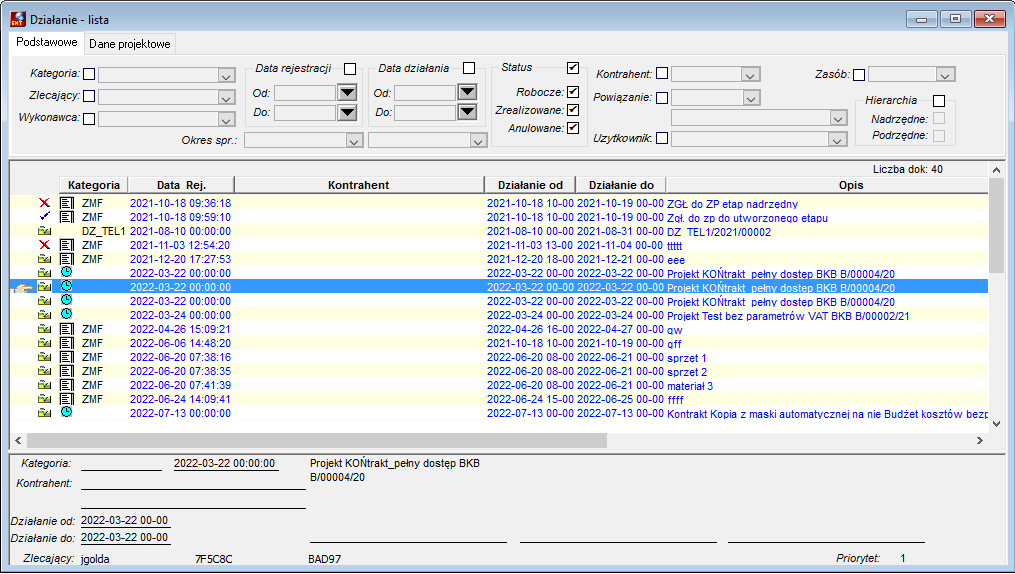
Task: Uncheck the Zrealizowane status checkbox
Action: [x=573, y=110]
